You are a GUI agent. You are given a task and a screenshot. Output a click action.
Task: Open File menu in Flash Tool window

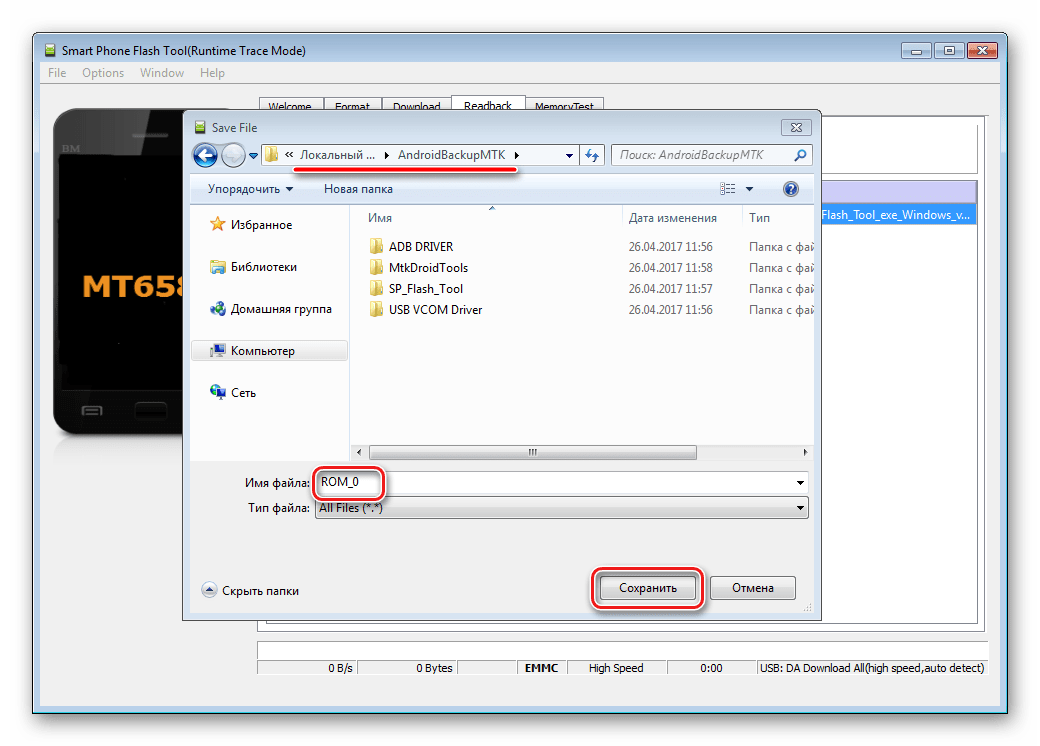coord(57,73)
